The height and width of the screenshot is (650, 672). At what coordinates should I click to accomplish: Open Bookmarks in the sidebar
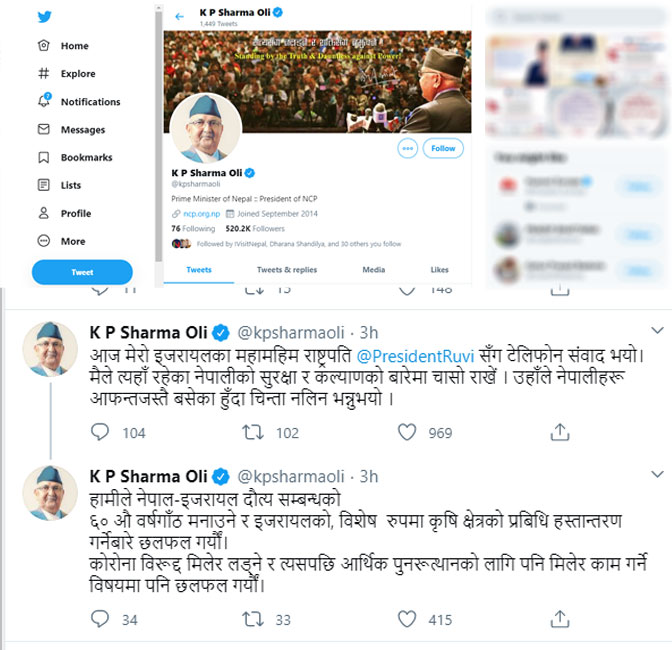[x=75, y=157]
